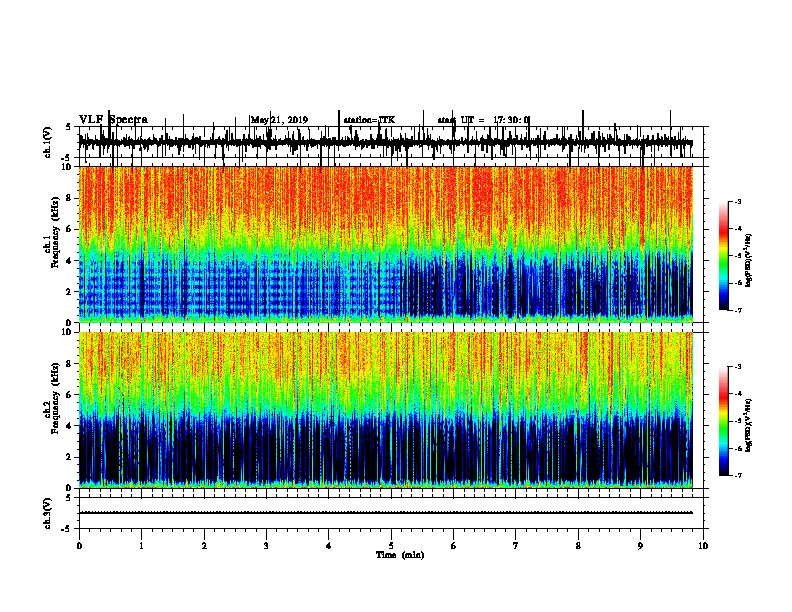Click time axis tick label "1"

click(141, 546)
